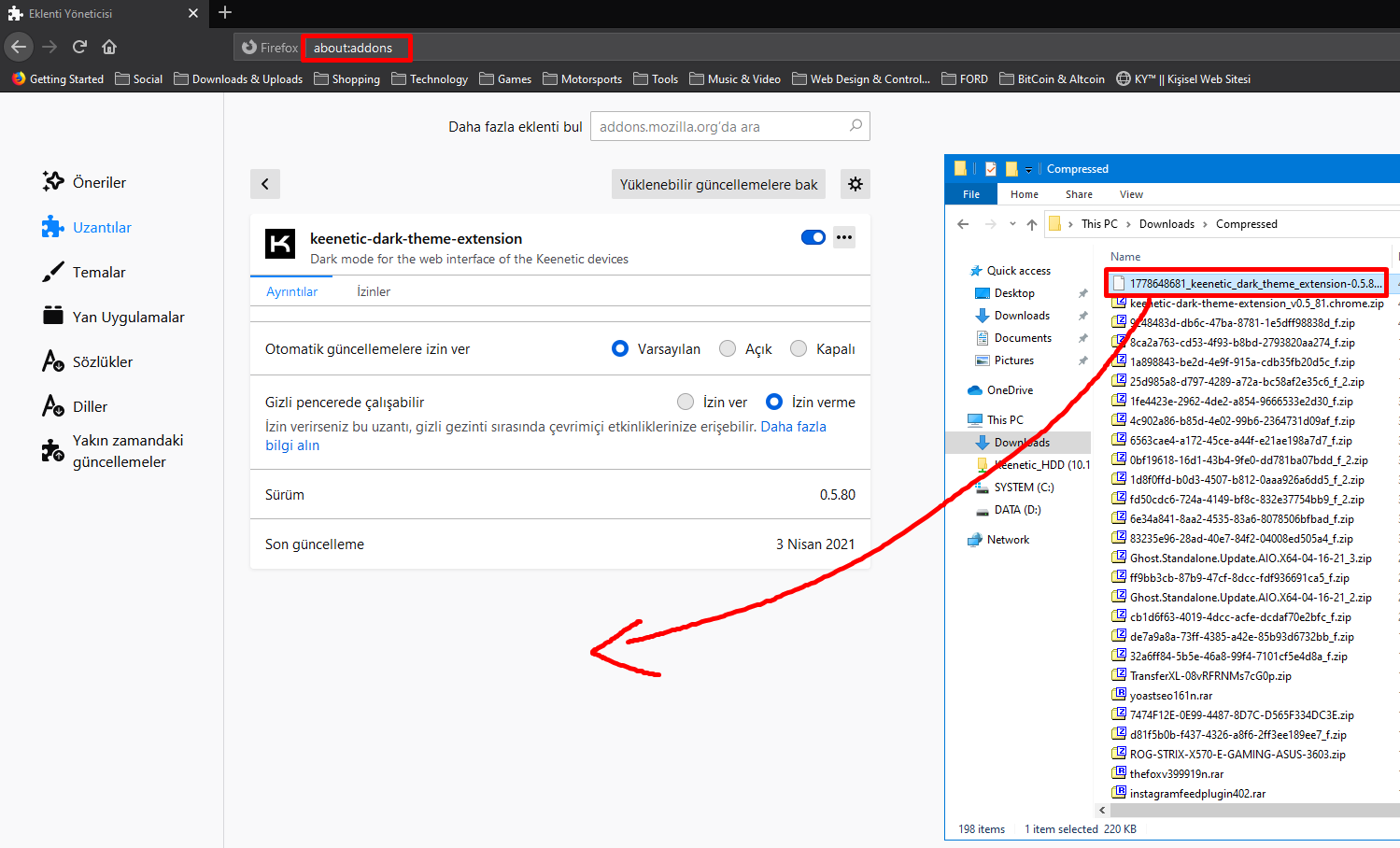Open Yan Uygulamalar in the sidebar

113,317
